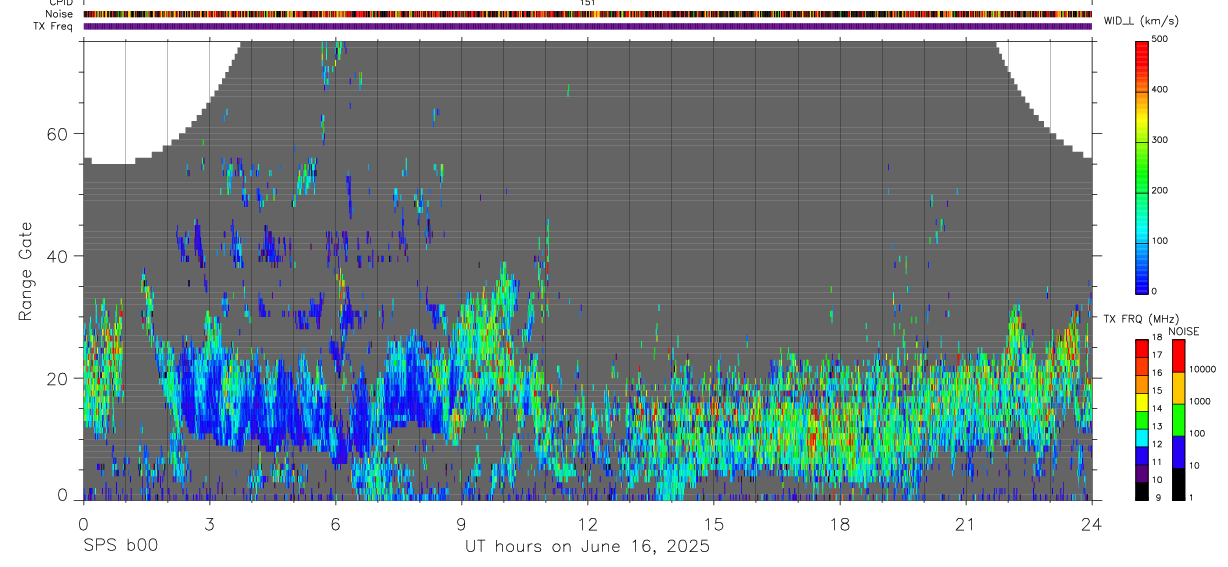Click the '6' hour tick on time axis

(336, 523)
